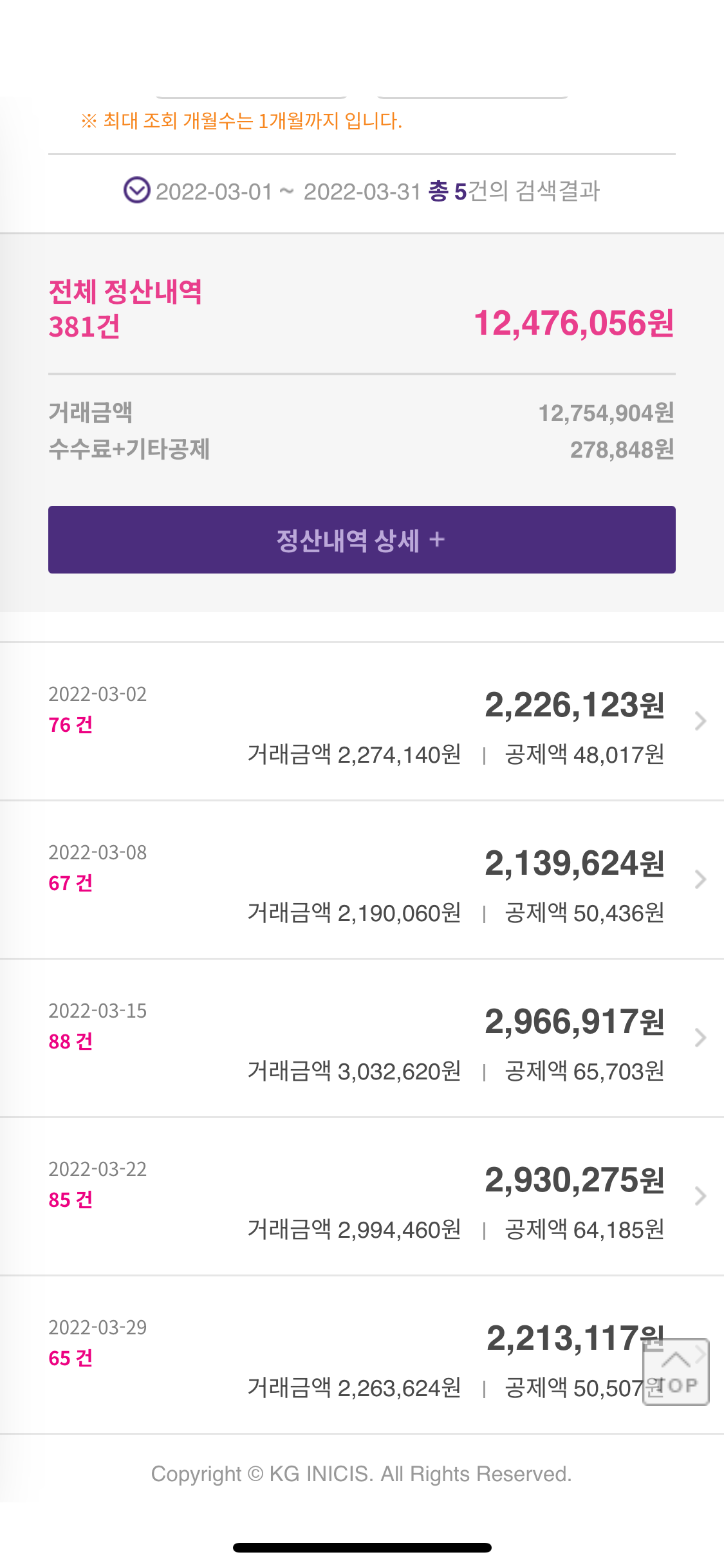The image size is (724, 1568).
Task: Select the 2,226,123원 settlement amount
Action: point(574,705)
